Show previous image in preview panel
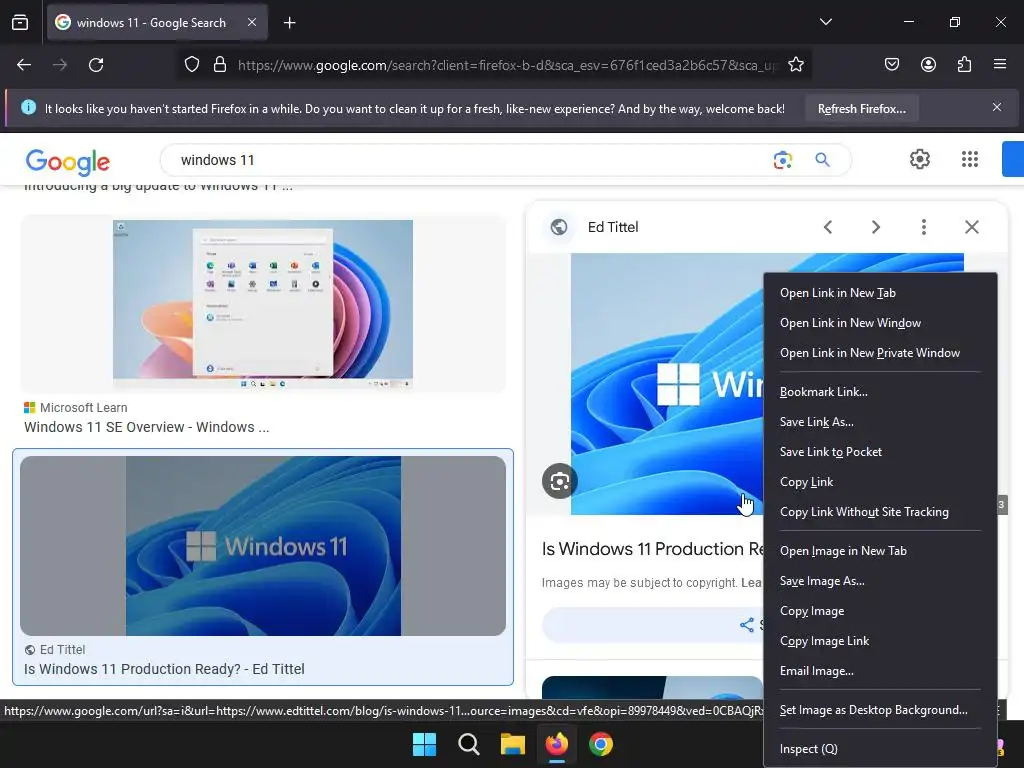Image resolution: width=1024 pixels, height=768 pixels. [x=827, y=227]
